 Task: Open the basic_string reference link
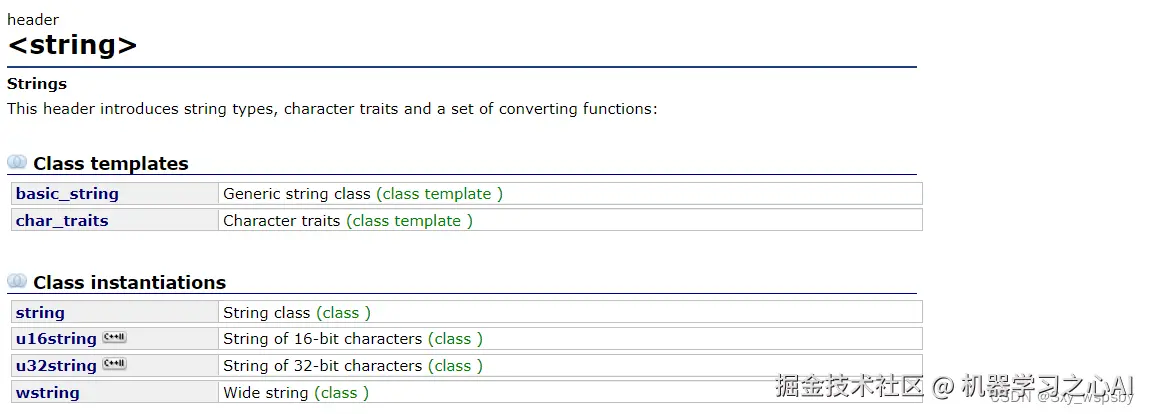(x=67, y=194)
